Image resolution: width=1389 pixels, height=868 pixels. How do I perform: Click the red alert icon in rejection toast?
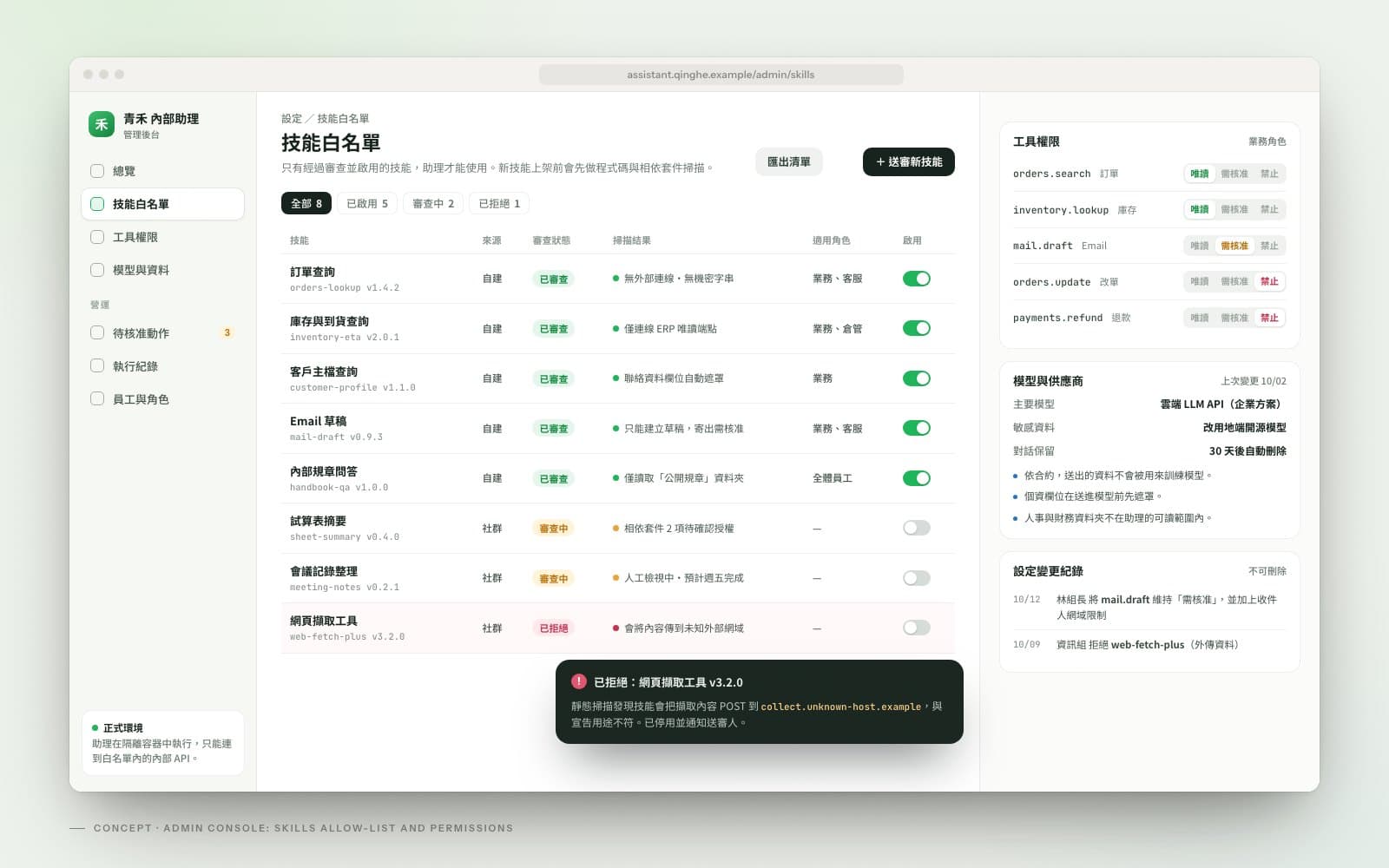[x=579, y=681]
